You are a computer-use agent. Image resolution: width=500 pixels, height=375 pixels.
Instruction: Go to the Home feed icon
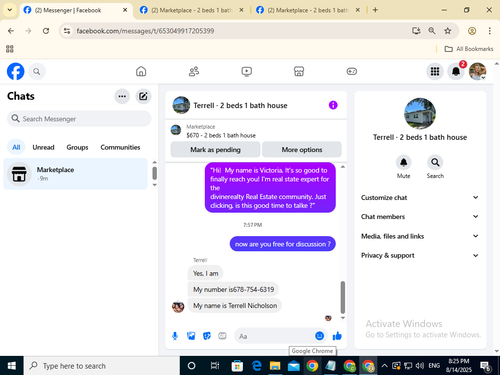click(x=141, y=71)
